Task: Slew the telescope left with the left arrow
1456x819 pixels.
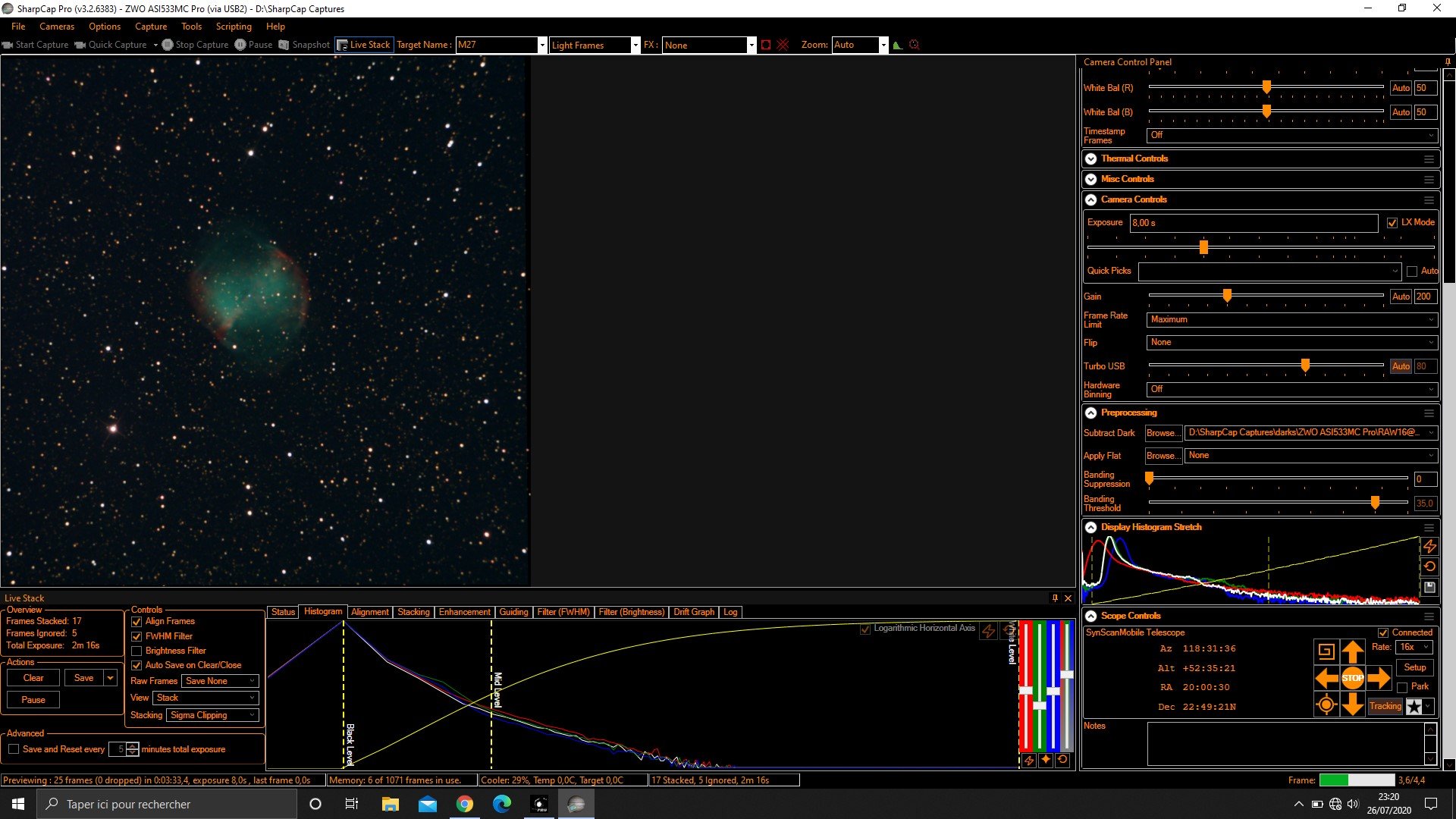Action: tap(1326, 678)
